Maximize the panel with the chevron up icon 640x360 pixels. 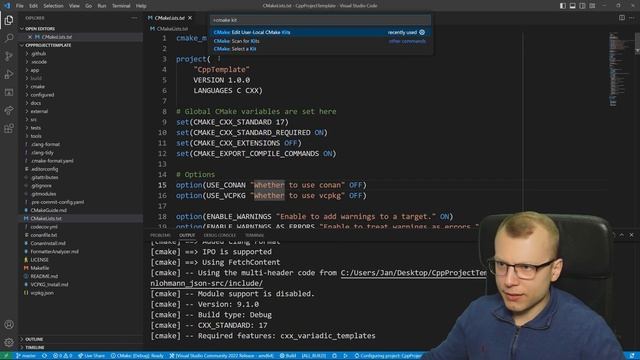pos(622,235)
